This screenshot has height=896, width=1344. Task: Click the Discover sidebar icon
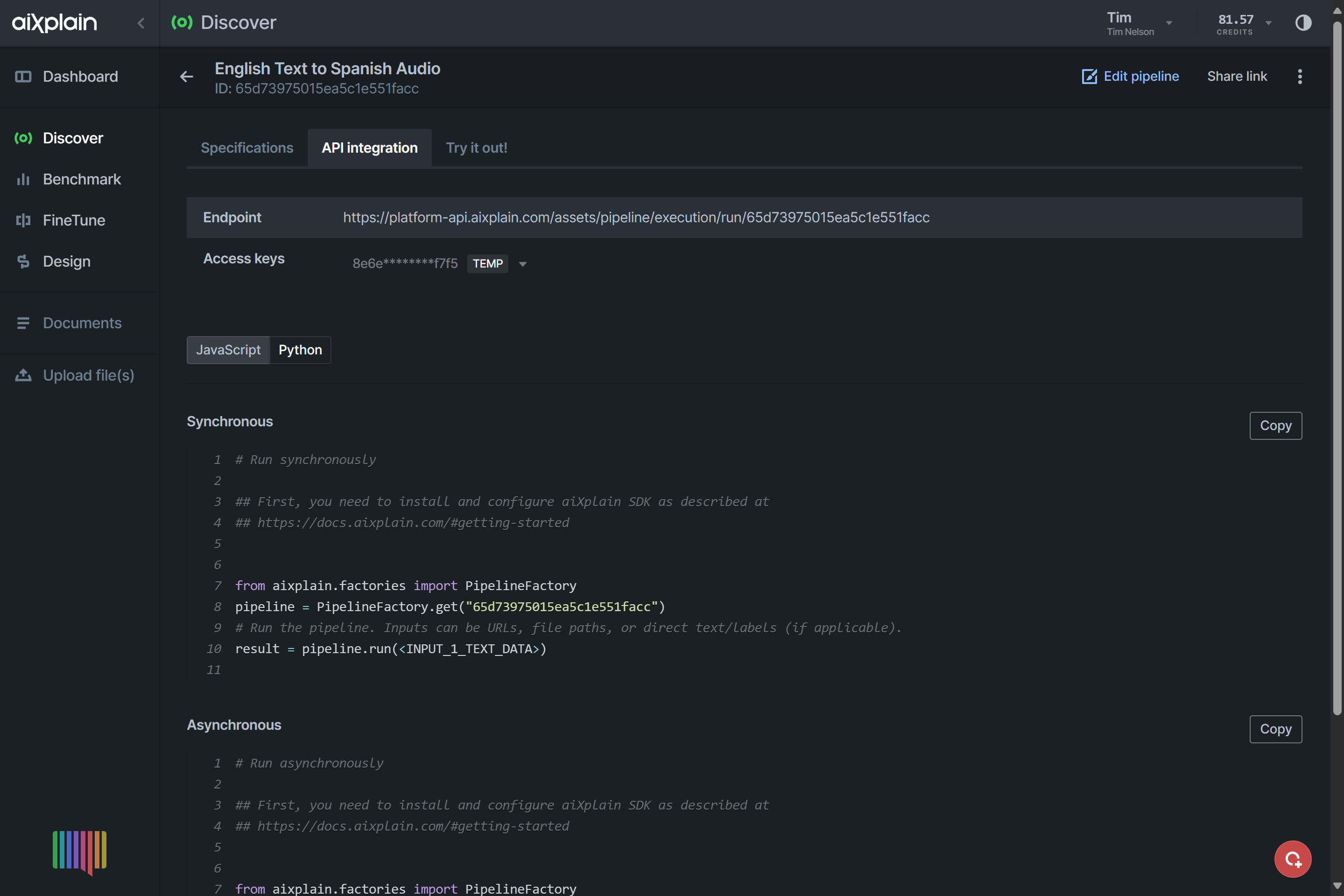(x=23, y=138)
